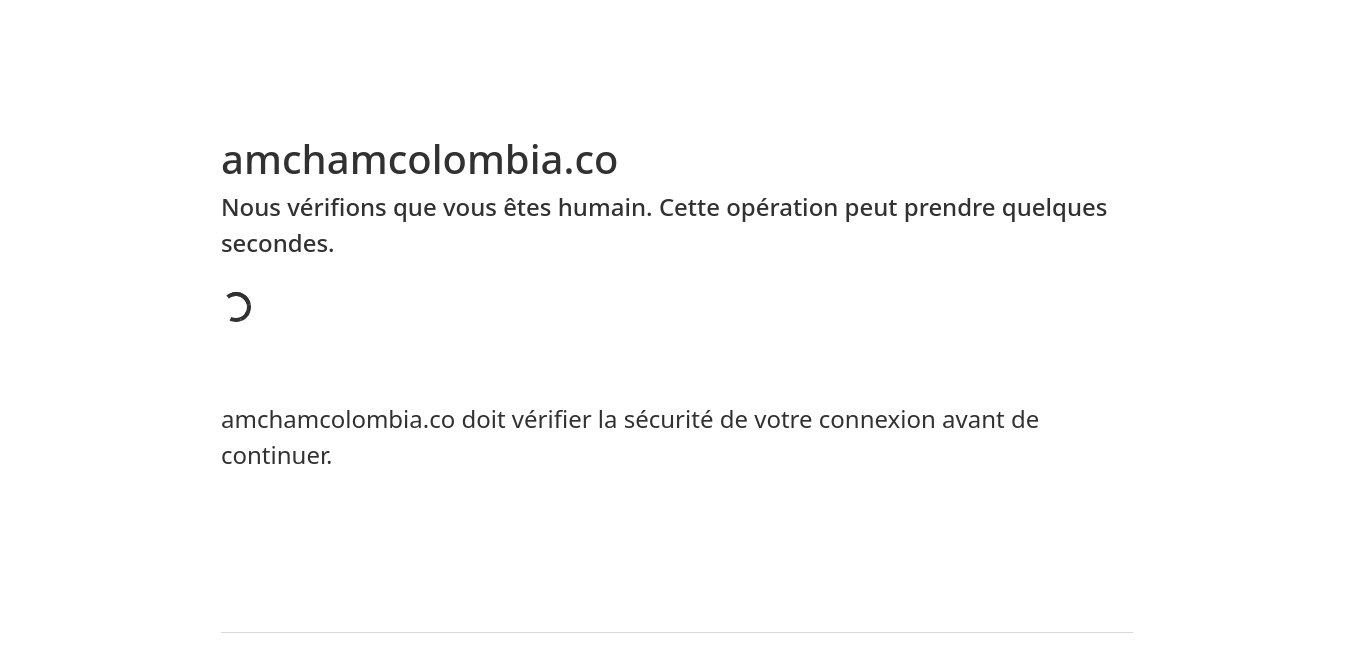This screenshot has width=1366, height=651.
Task: Click the word 'sécurité' in the lower paragraph
Action: point(668,420)
